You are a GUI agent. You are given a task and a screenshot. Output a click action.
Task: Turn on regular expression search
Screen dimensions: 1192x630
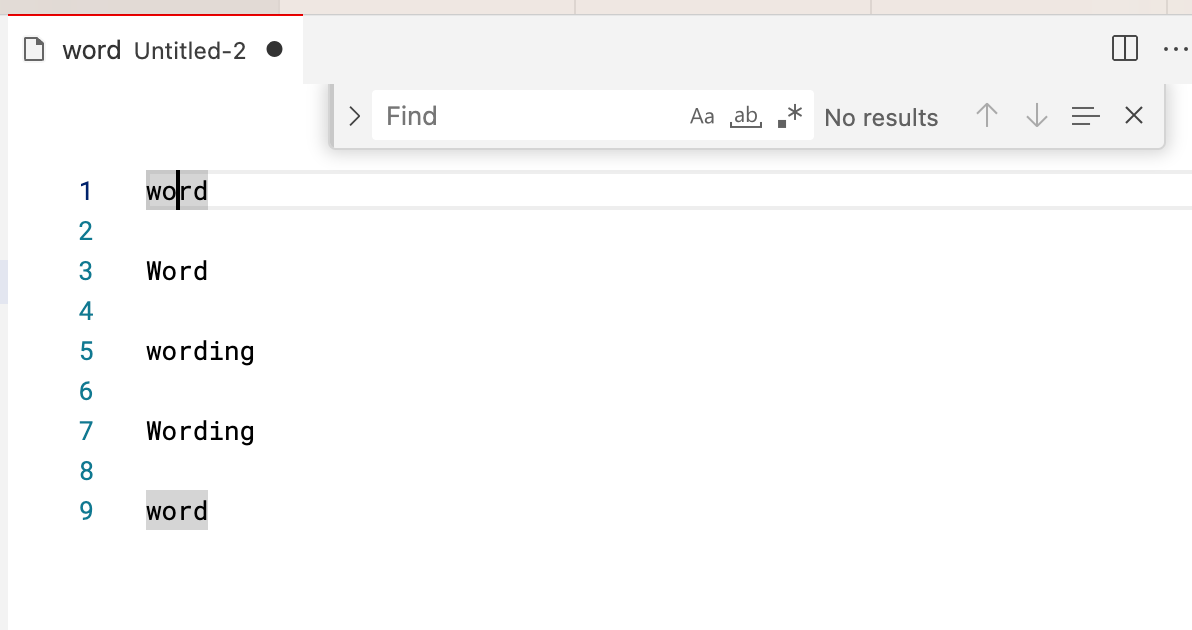[x=790, y=116]
